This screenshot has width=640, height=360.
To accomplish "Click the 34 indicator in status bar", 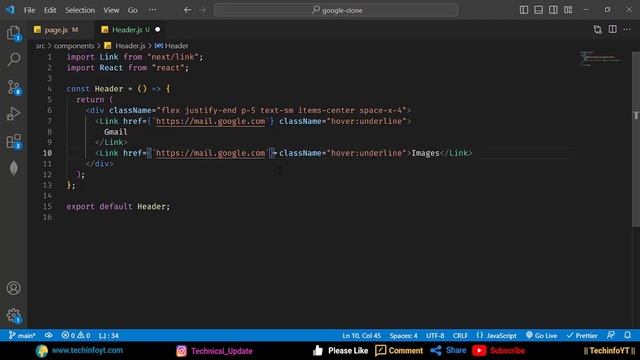I will pyautogui.click(x=109, y=336).
